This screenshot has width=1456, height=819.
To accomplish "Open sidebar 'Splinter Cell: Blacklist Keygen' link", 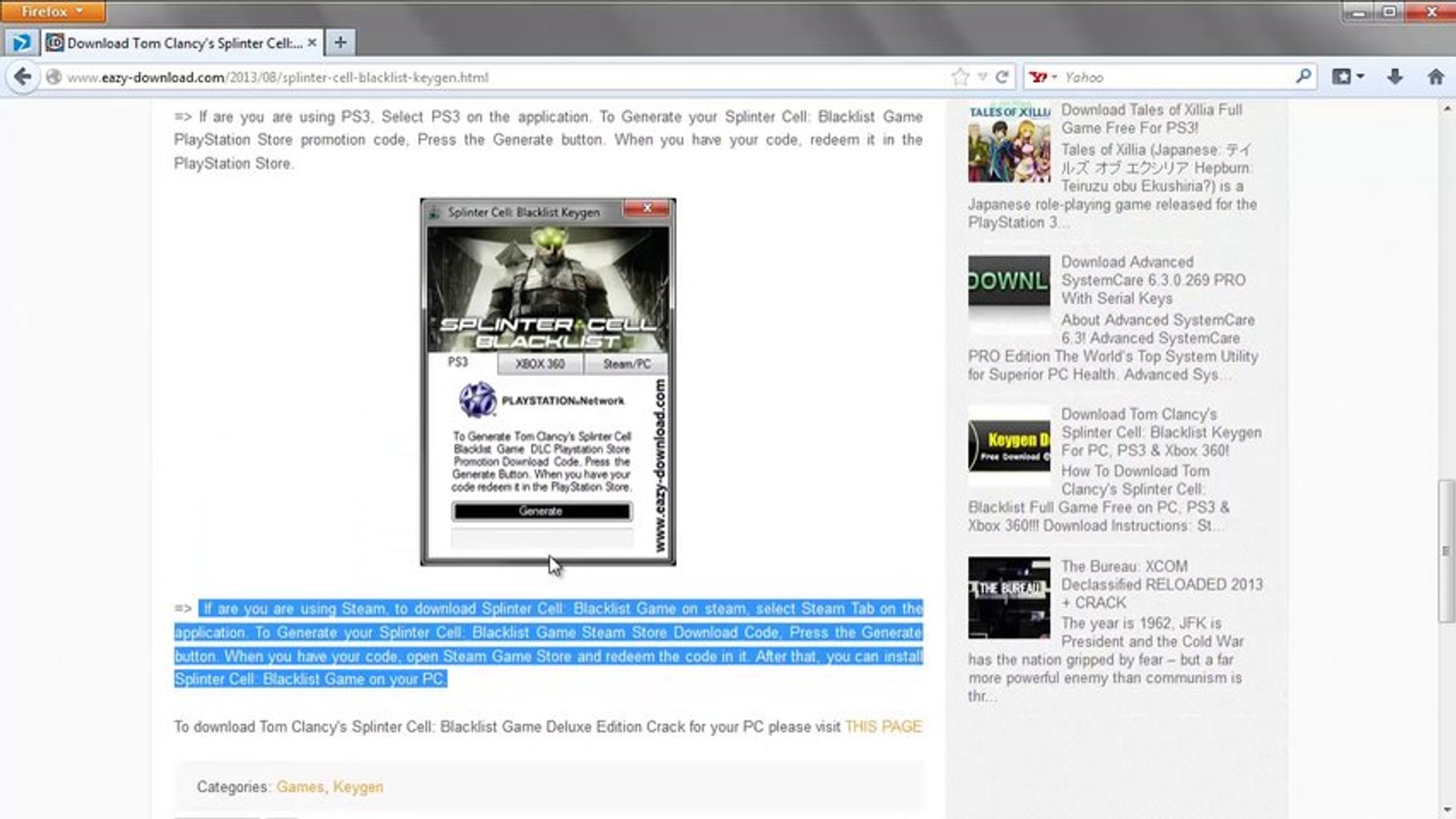I will click(1161, 432).
